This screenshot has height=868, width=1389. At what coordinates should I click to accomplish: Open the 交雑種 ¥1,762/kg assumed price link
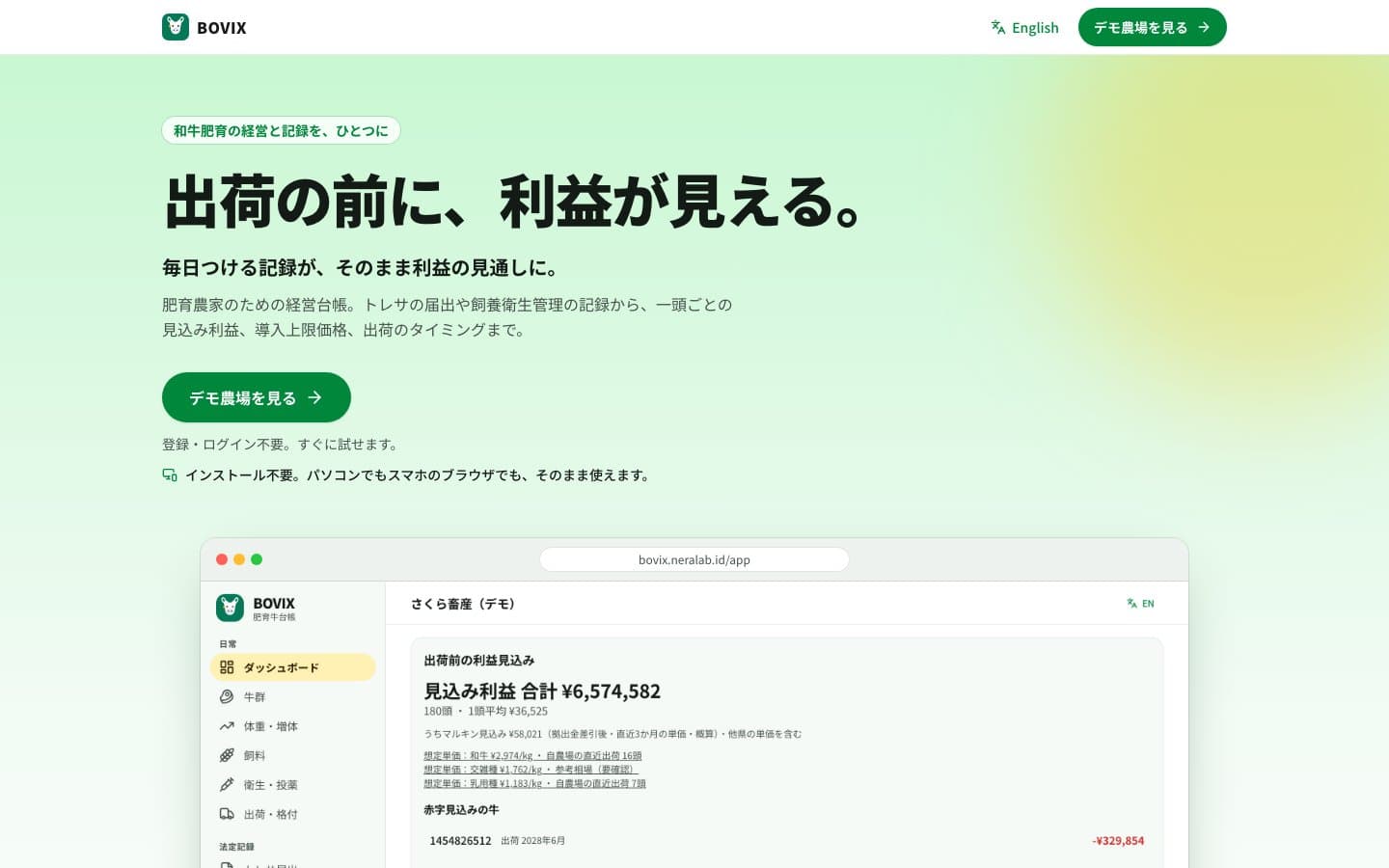(531, 770)
